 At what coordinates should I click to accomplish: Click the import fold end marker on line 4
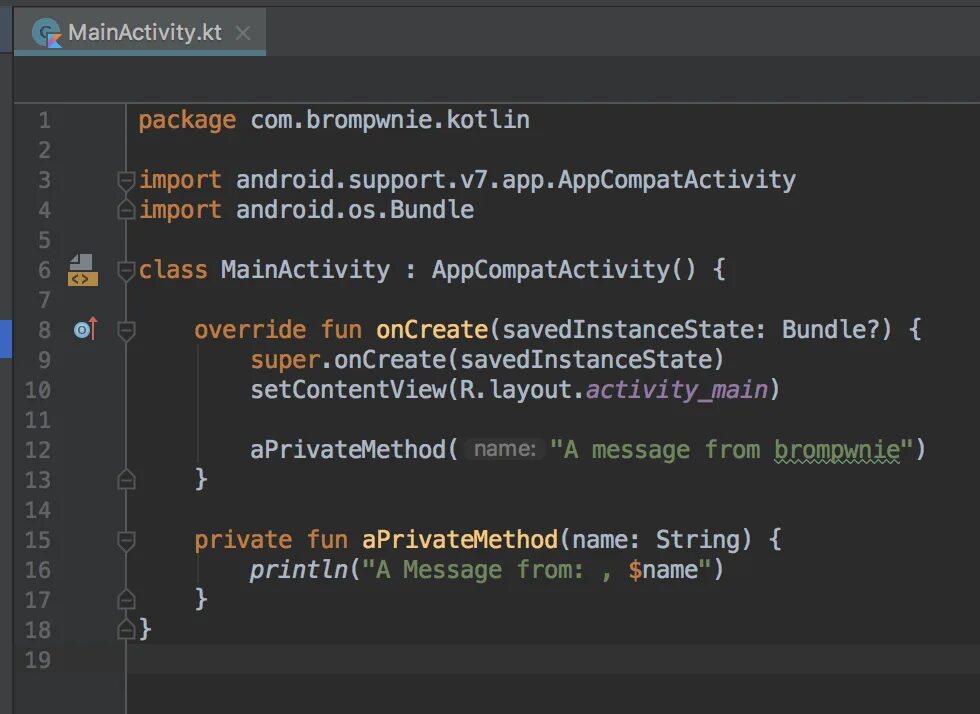126,210
